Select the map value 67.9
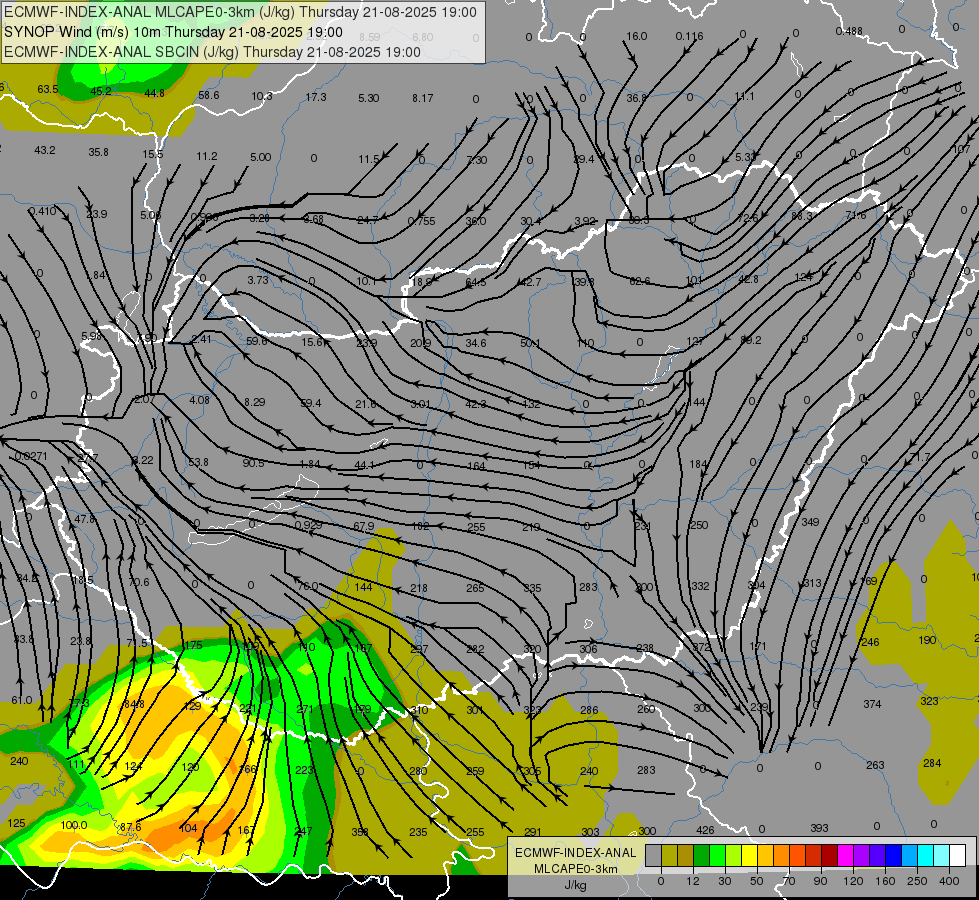979x900 pixels. coord(364,527)
